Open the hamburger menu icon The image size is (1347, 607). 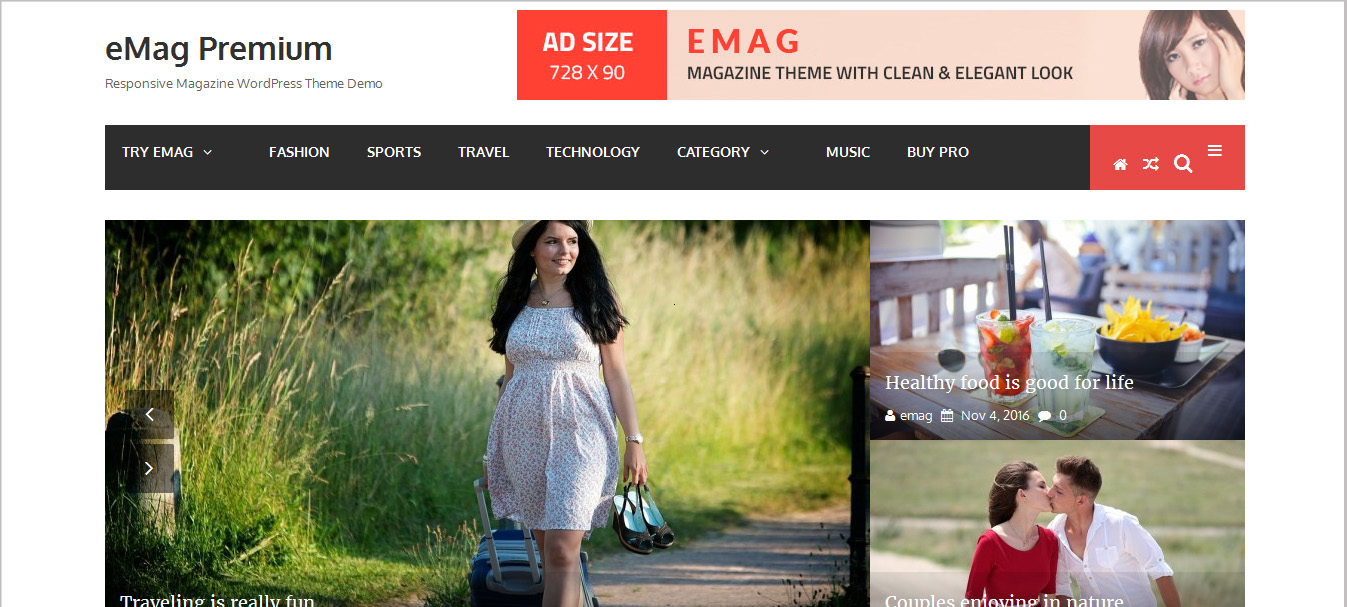(1215, 151)
